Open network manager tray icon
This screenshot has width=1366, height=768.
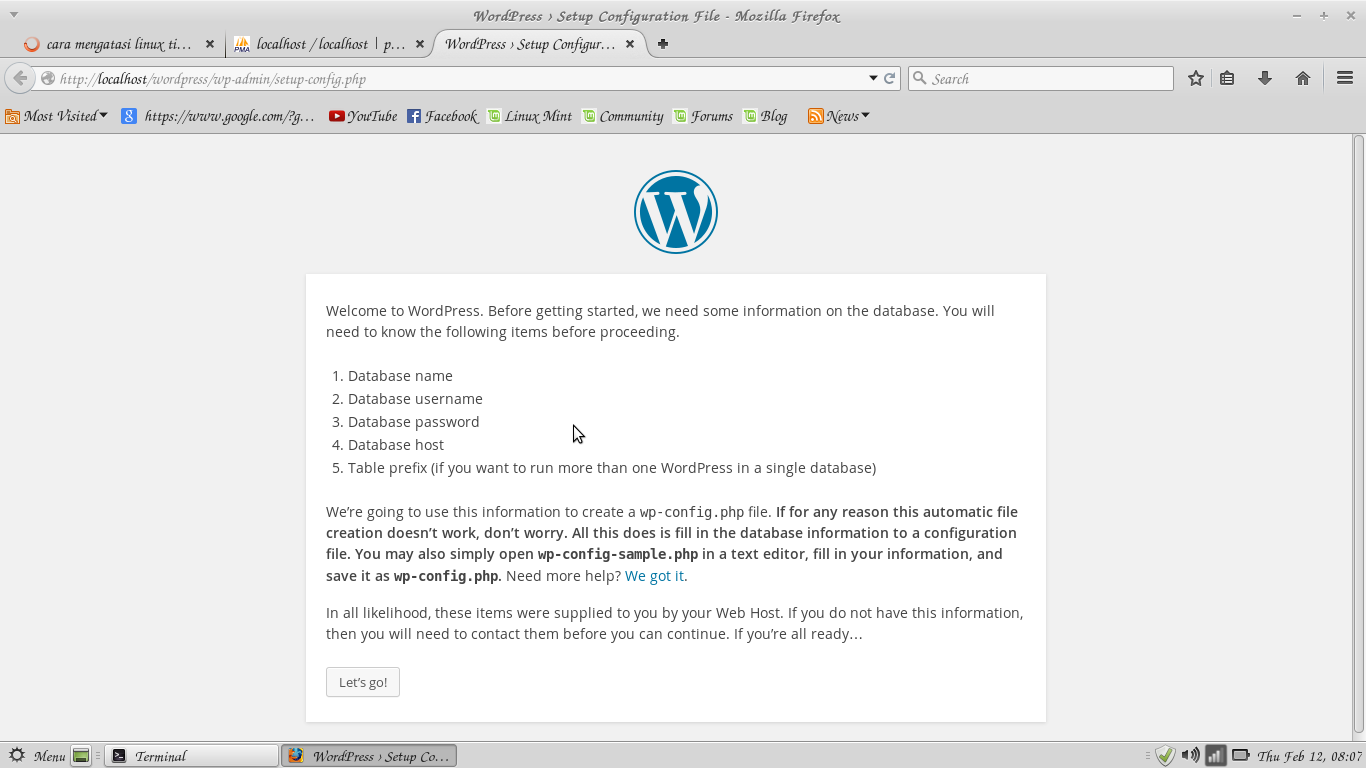1215,756
